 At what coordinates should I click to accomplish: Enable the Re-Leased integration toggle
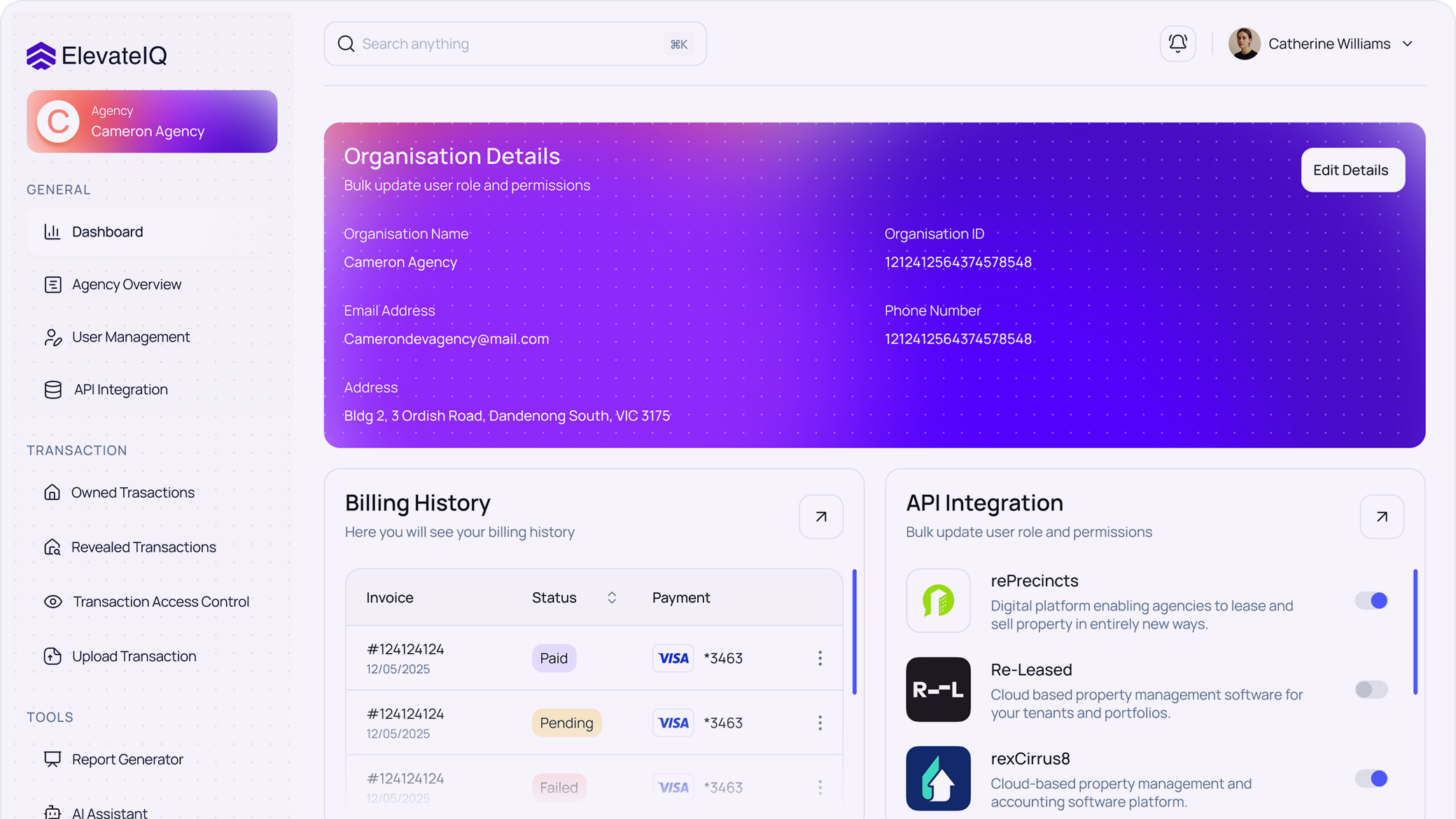click(x=1371, y=689)
